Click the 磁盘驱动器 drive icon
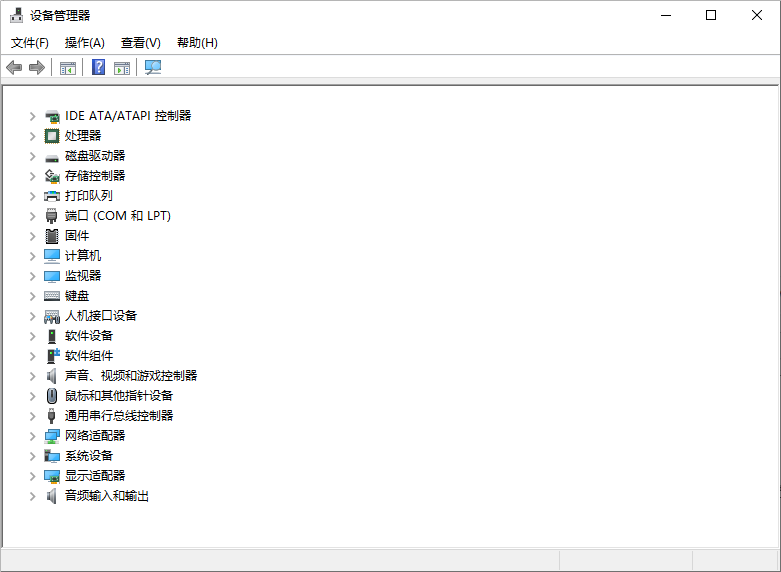Image resolution: width=781 pixels, height=572 pixels. 52,158
